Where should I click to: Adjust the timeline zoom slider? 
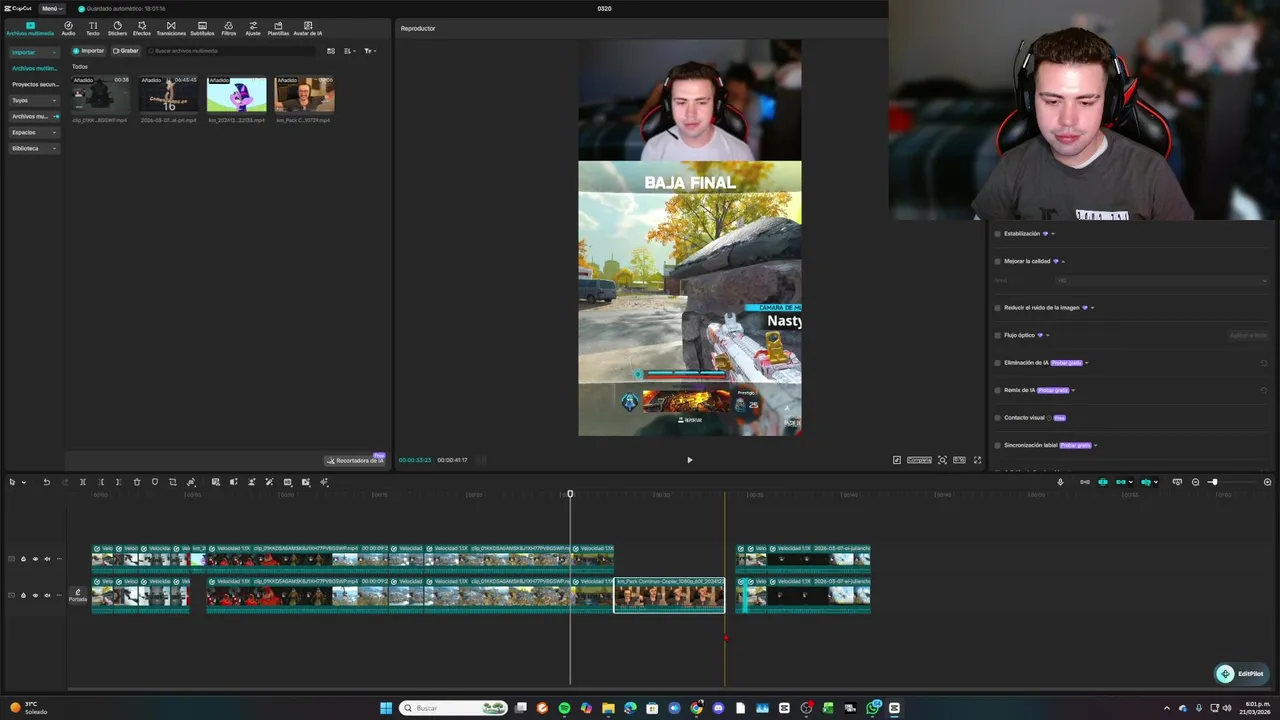(x=1213, y=482)
